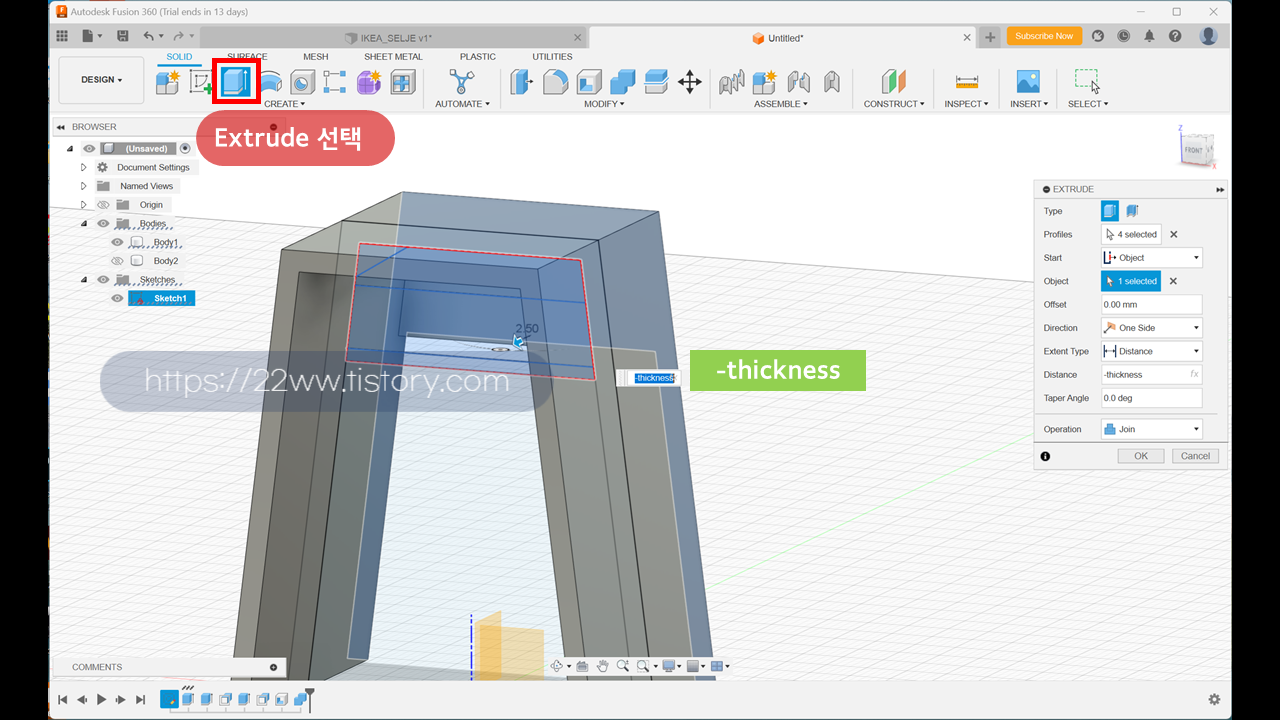Viewport: 1280px width, 720px height.
Task: Click the Orbit navigation icon
Action: click(557, 666)
